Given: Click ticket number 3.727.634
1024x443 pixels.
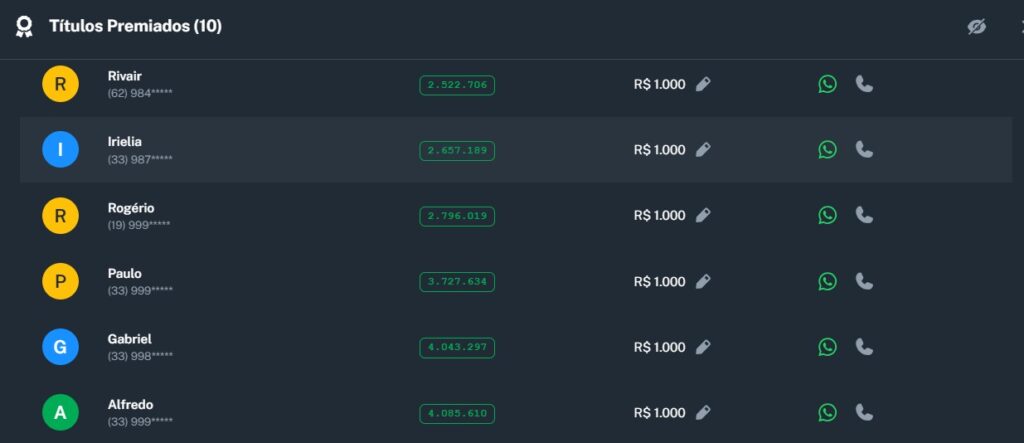Looking at the screenshot, I should point(457,282).
